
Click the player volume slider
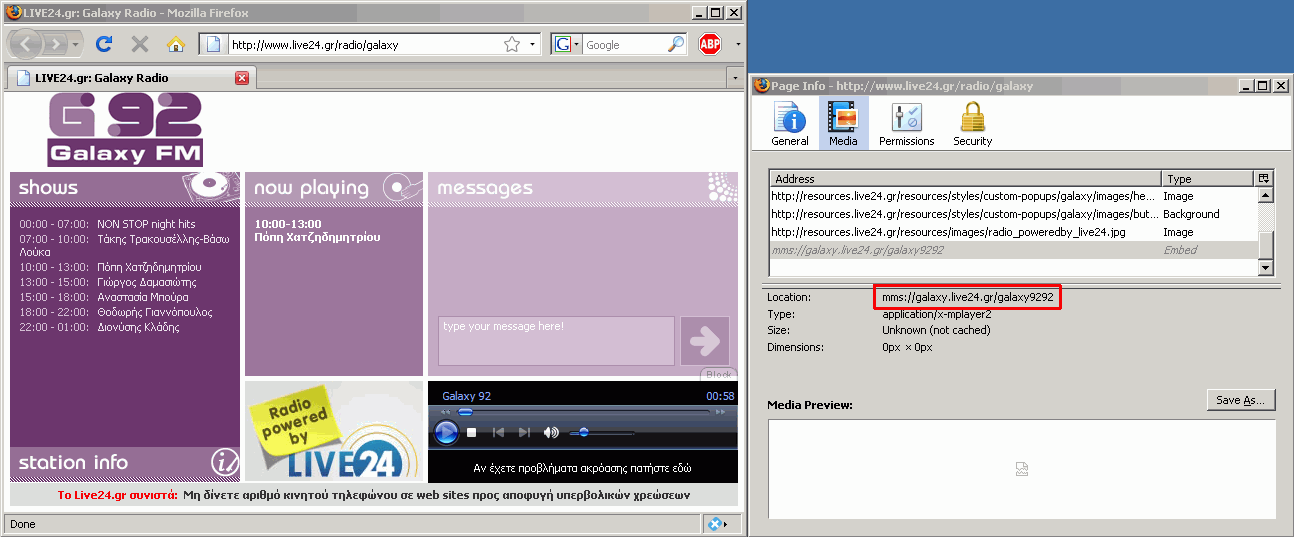coord(602,433)
